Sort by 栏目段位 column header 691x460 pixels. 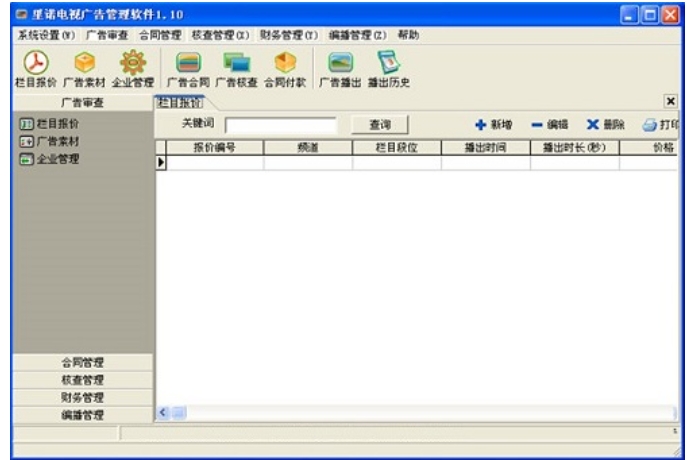[397, 148]
